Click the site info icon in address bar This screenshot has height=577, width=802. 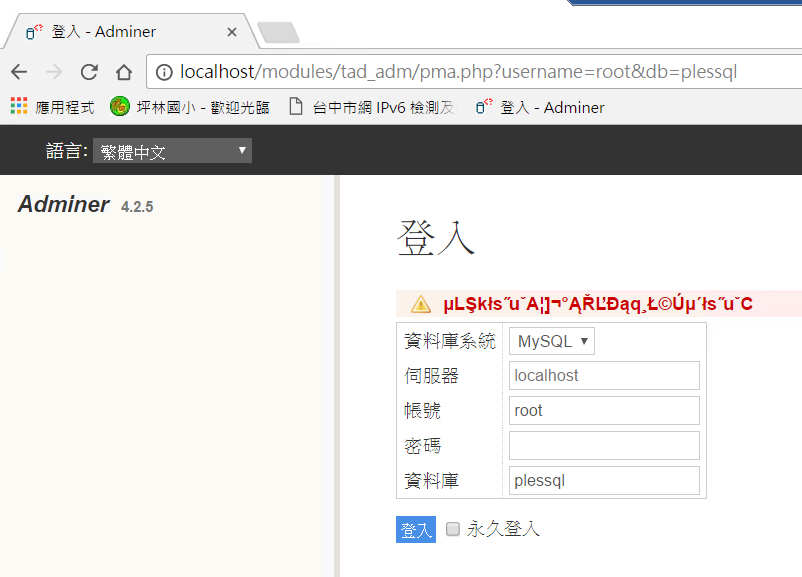(165, 72)
